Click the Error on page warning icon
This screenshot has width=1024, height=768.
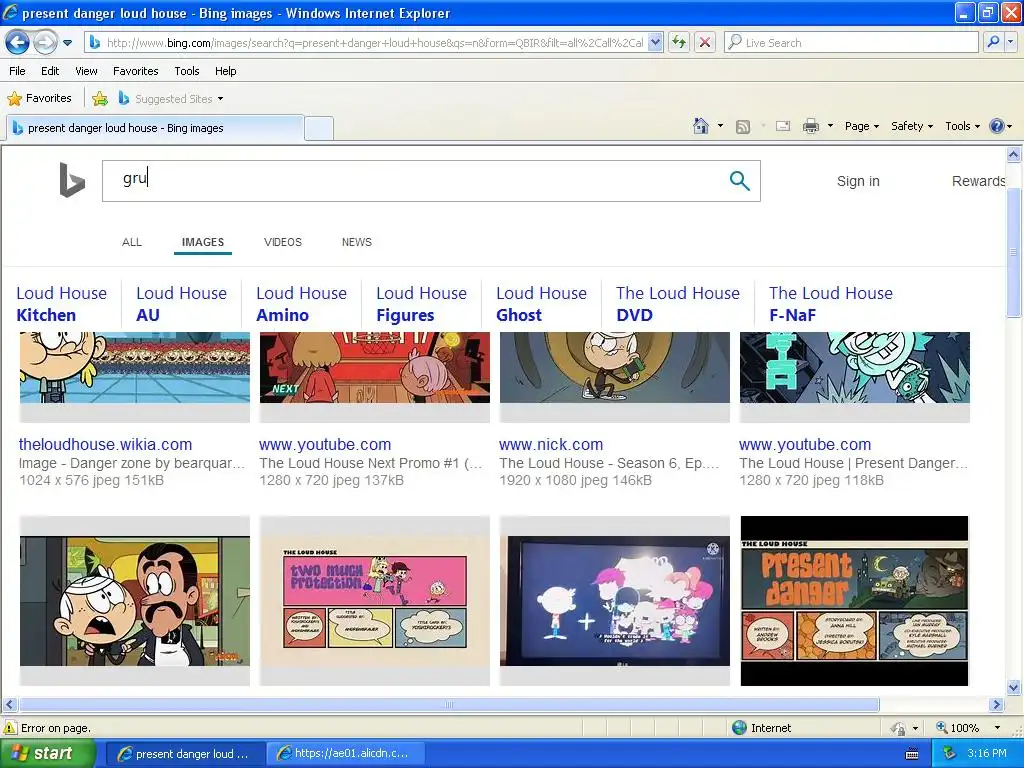coord(10,728)
